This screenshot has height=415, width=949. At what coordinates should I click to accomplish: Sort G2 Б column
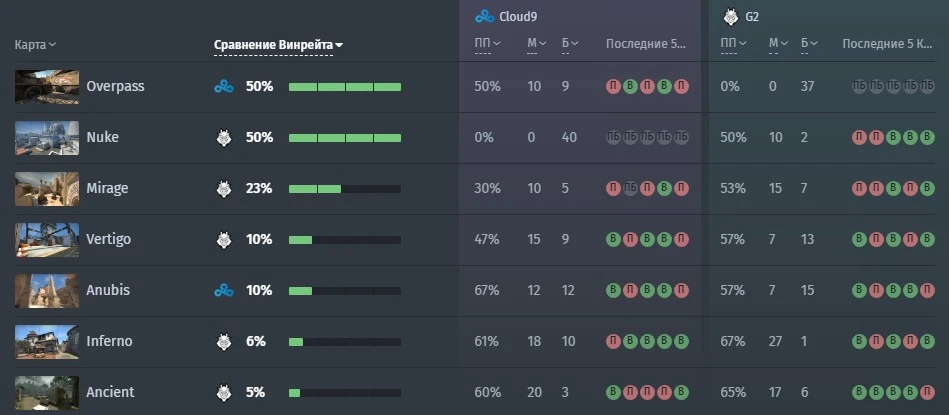click(809, 43)
